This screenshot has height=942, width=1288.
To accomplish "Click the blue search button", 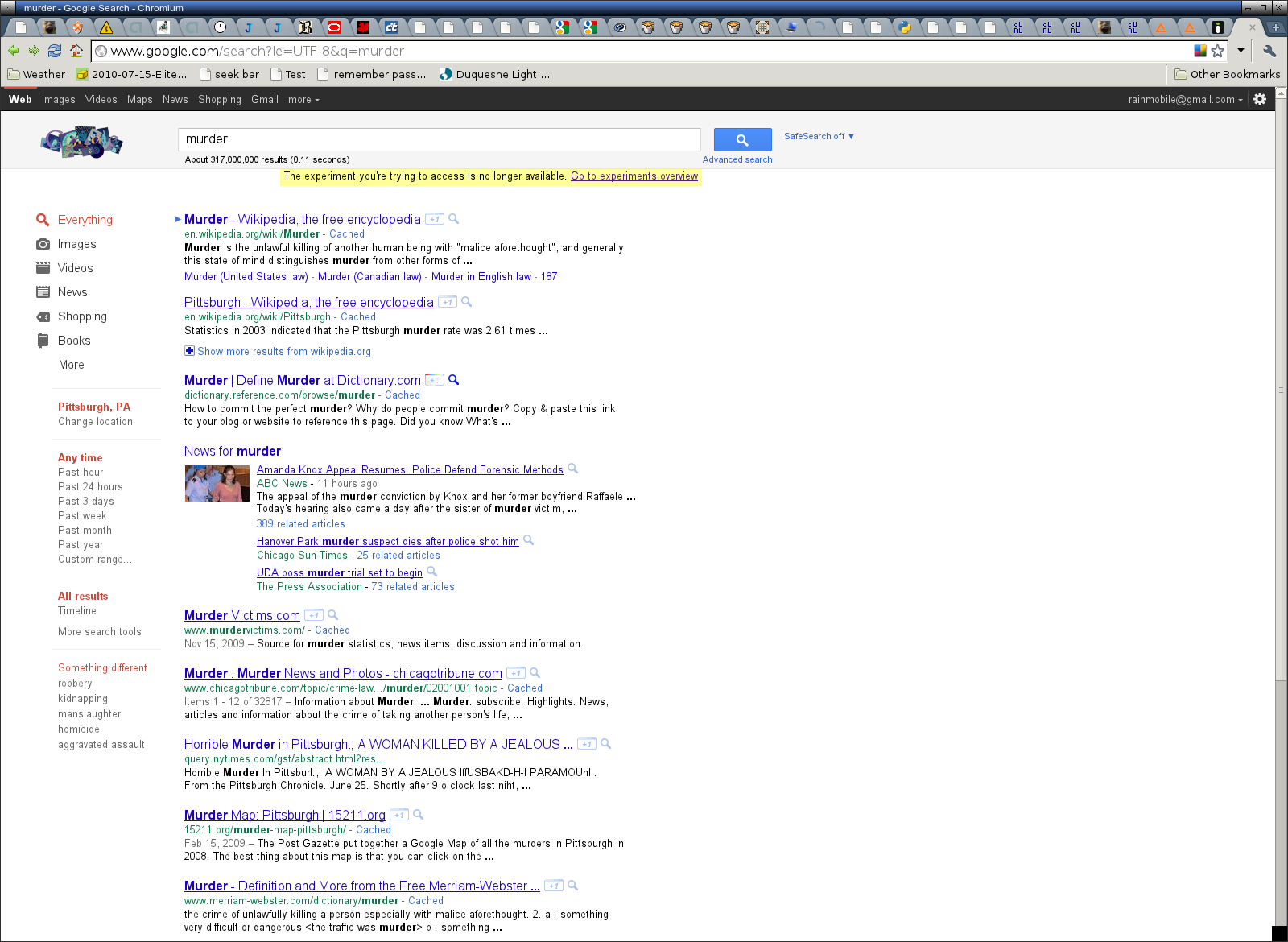I will coord(742,140).
